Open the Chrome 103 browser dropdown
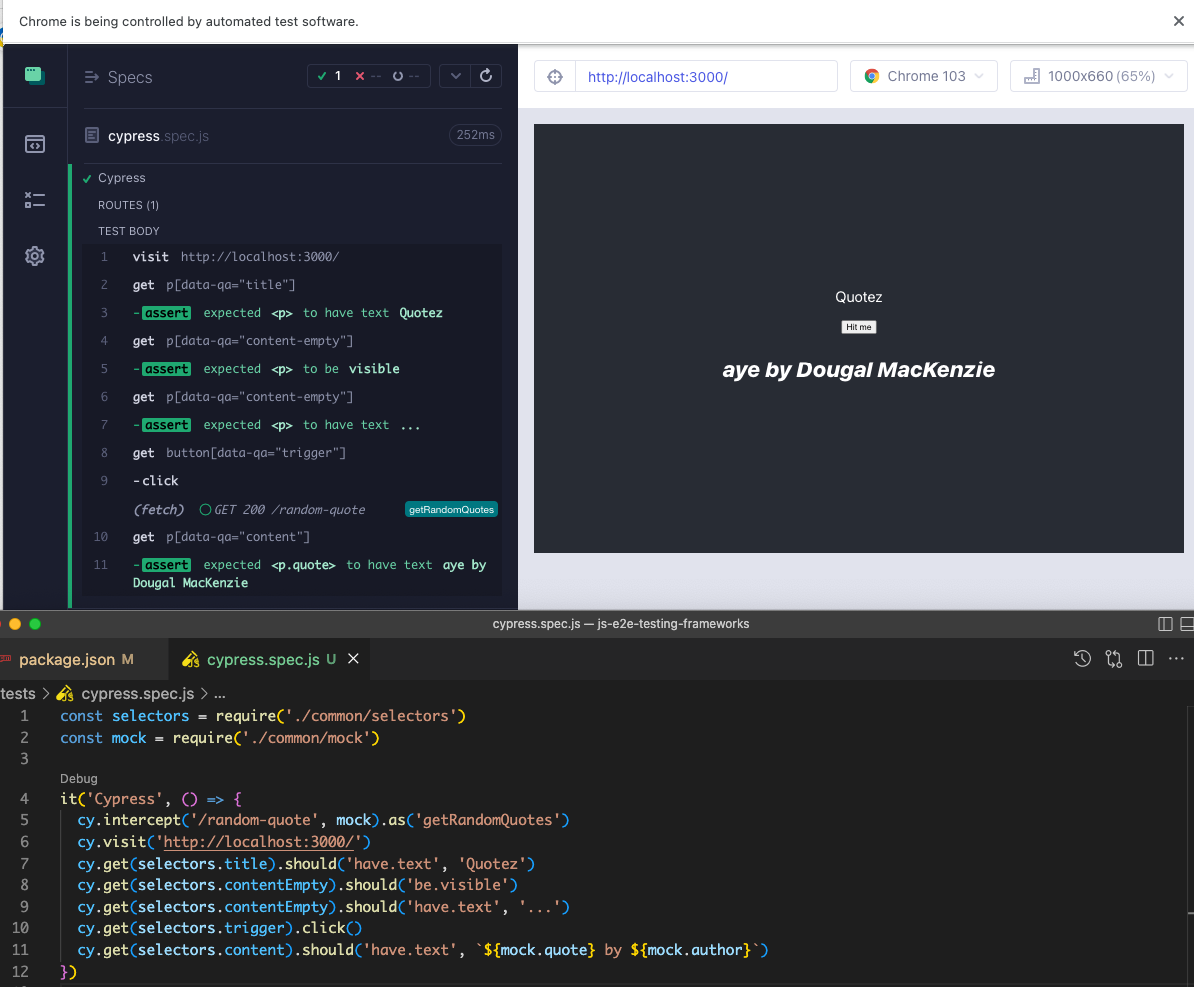 click(924, 76)
